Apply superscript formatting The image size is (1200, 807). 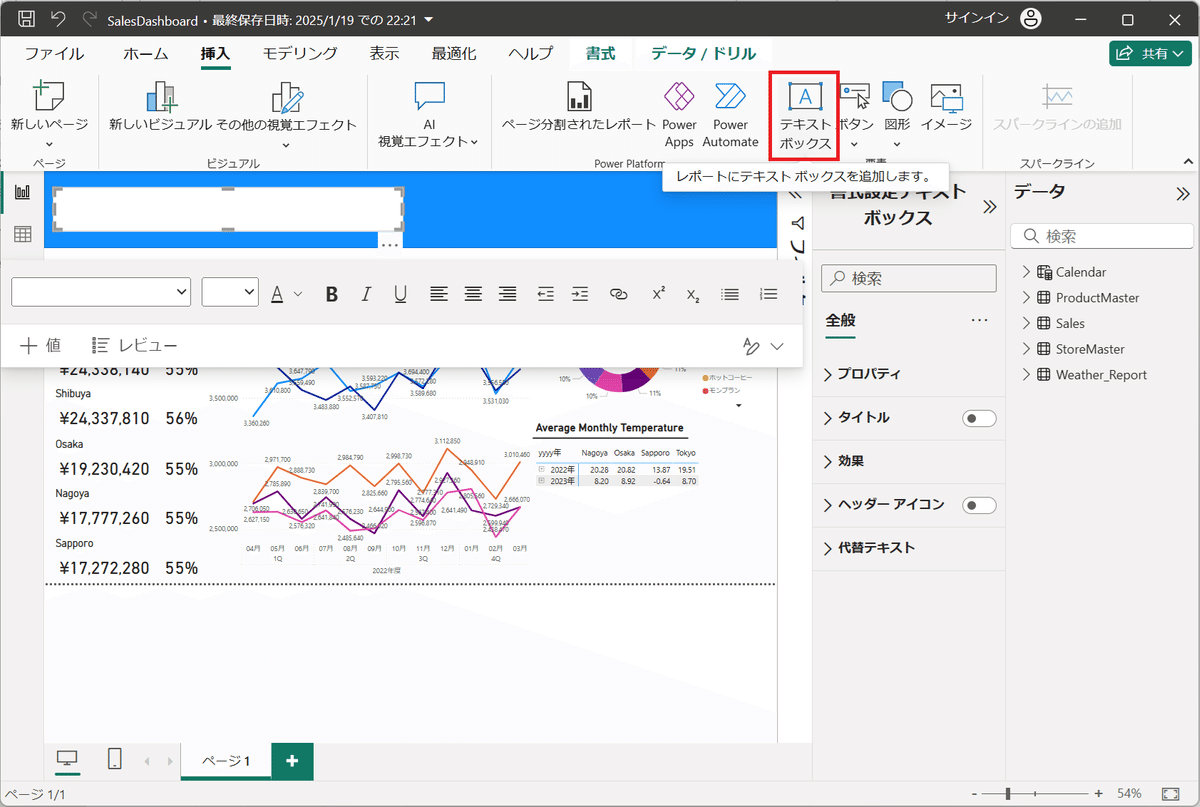pyautogui.click(x=659, y=293)
